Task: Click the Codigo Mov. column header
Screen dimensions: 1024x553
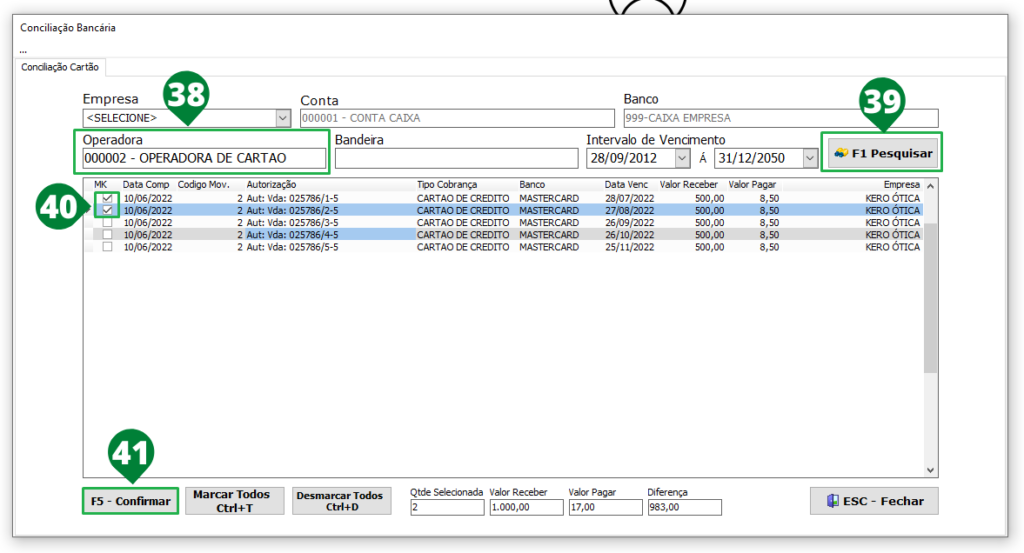Action: (x=204, y=185)
